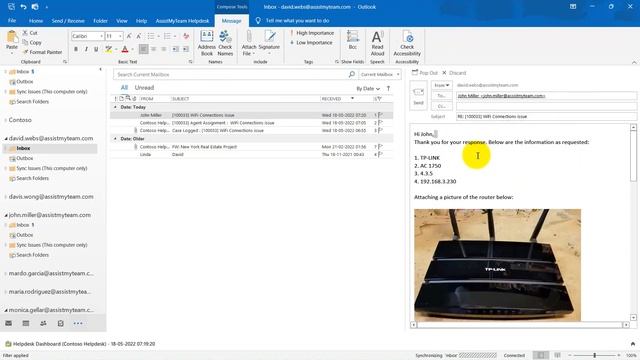This screenshot has height=360, width=640.
Task: Show only Unread messages
Action: point(144,88)
